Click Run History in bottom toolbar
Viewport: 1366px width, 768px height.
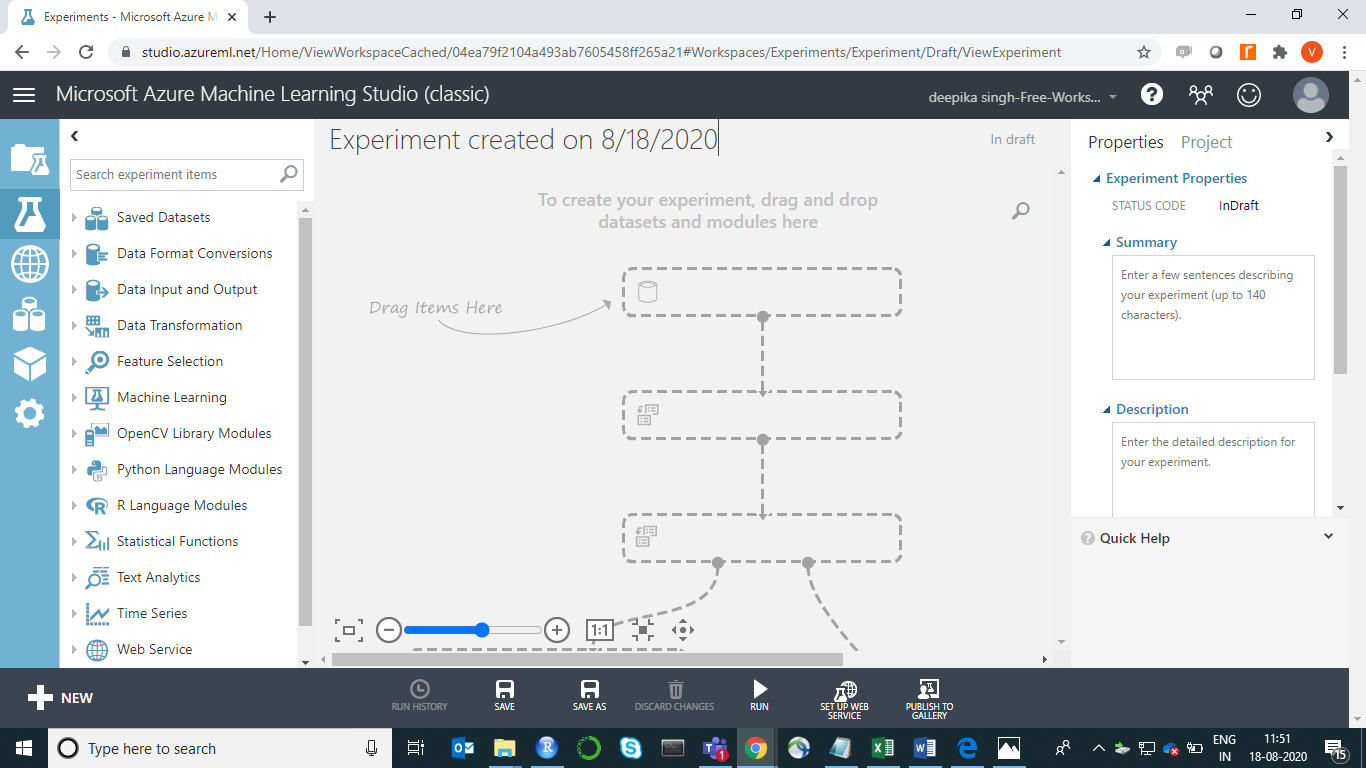point(420,696)
